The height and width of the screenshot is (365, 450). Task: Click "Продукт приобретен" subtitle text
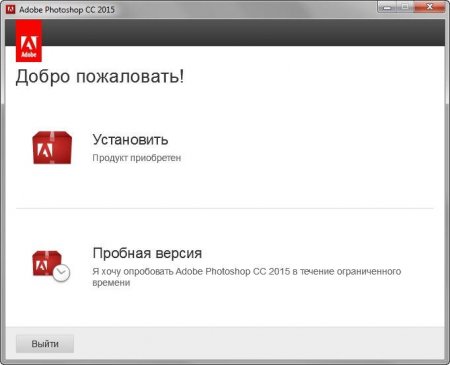137,158
